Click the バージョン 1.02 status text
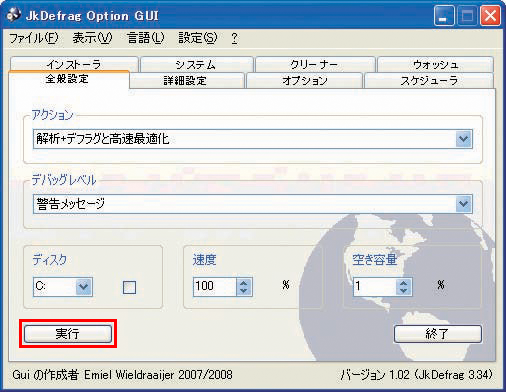 click(x=416, y=375)
